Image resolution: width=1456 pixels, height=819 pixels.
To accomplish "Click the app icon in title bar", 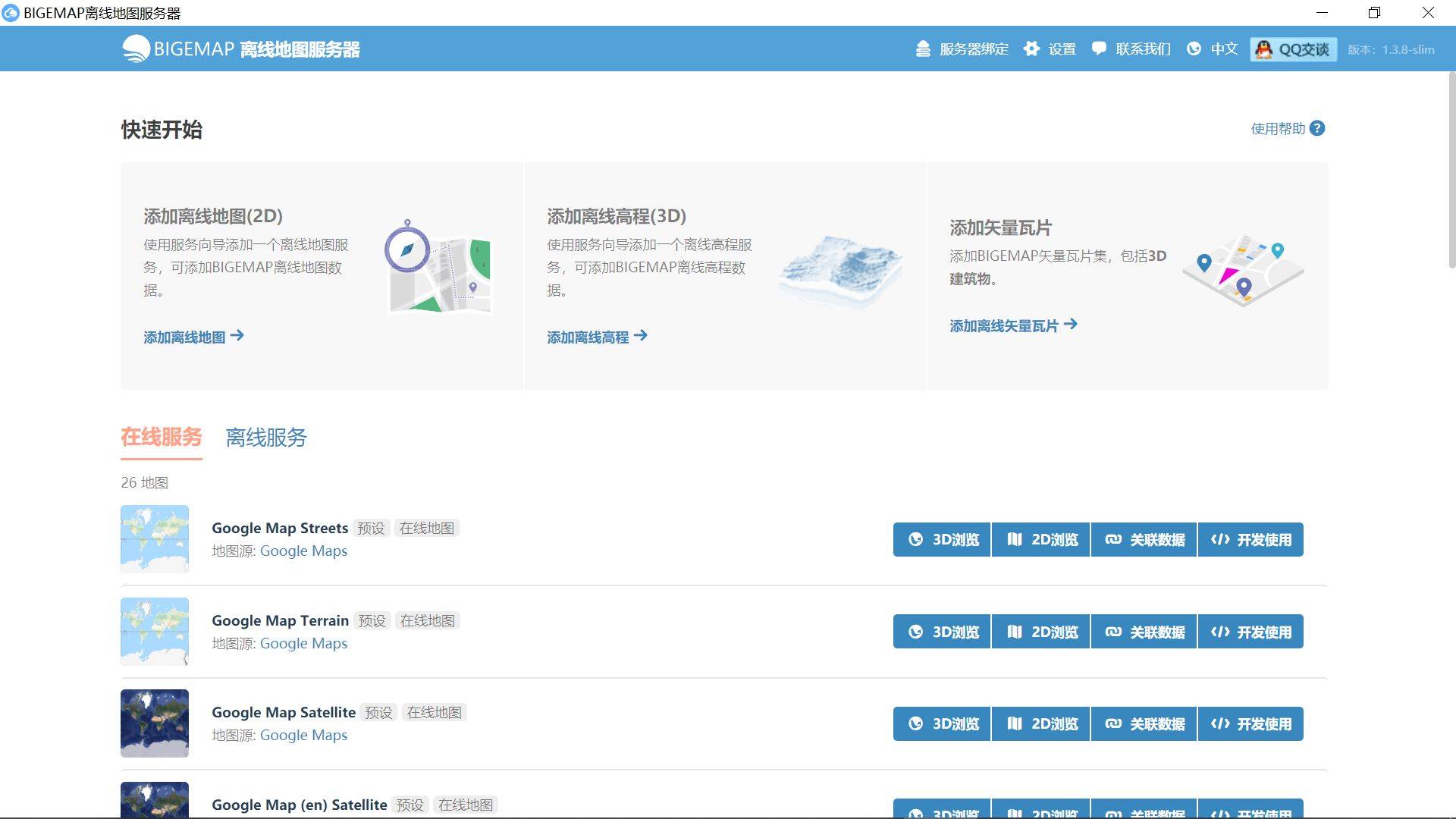I will coord(11,13).
